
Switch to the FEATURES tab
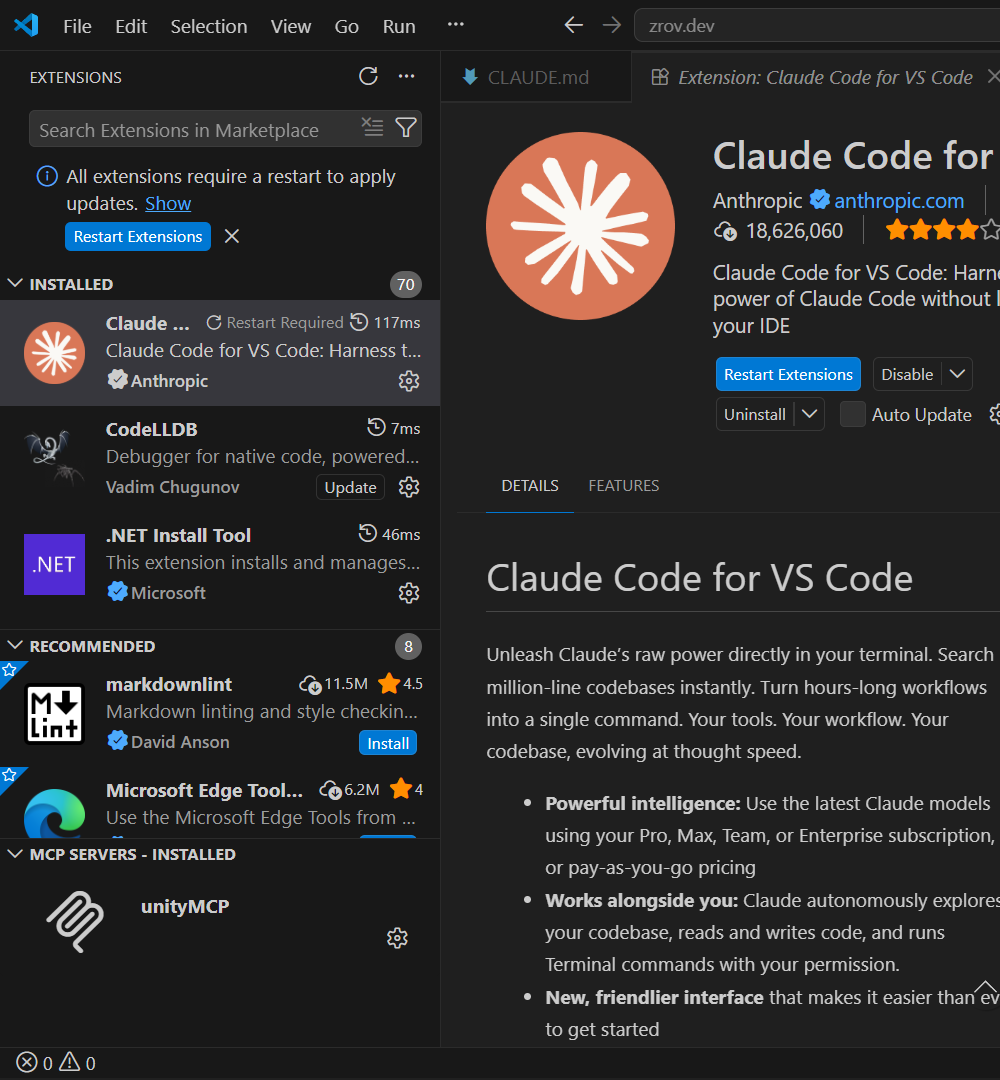click(x=623, y=486)
